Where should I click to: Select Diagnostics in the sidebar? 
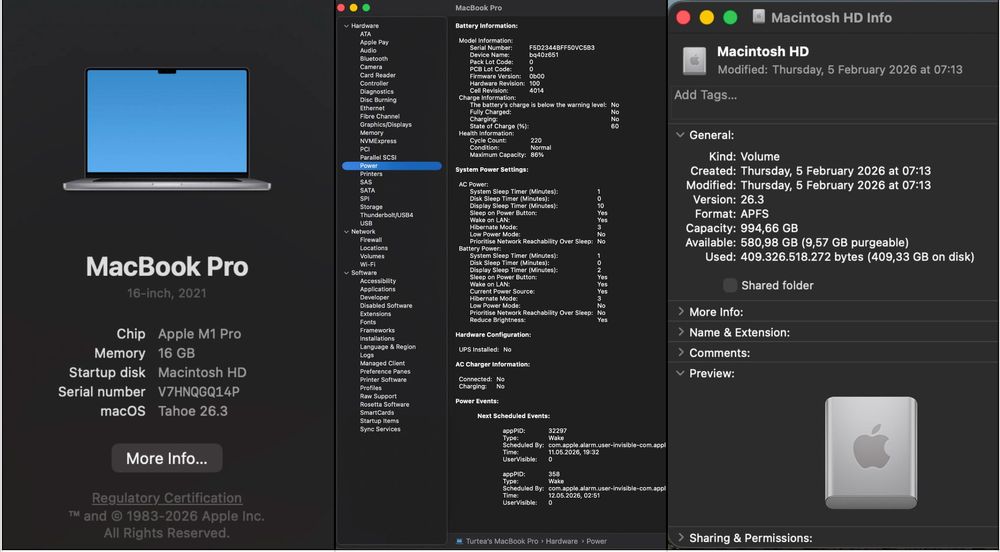click(376, 92)
